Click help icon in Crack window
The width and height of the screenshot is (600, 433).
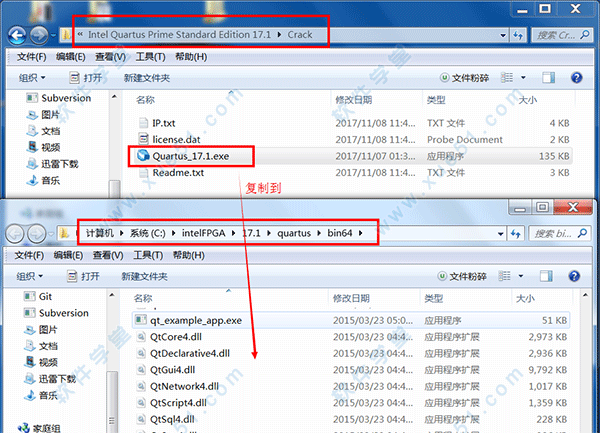576,78
